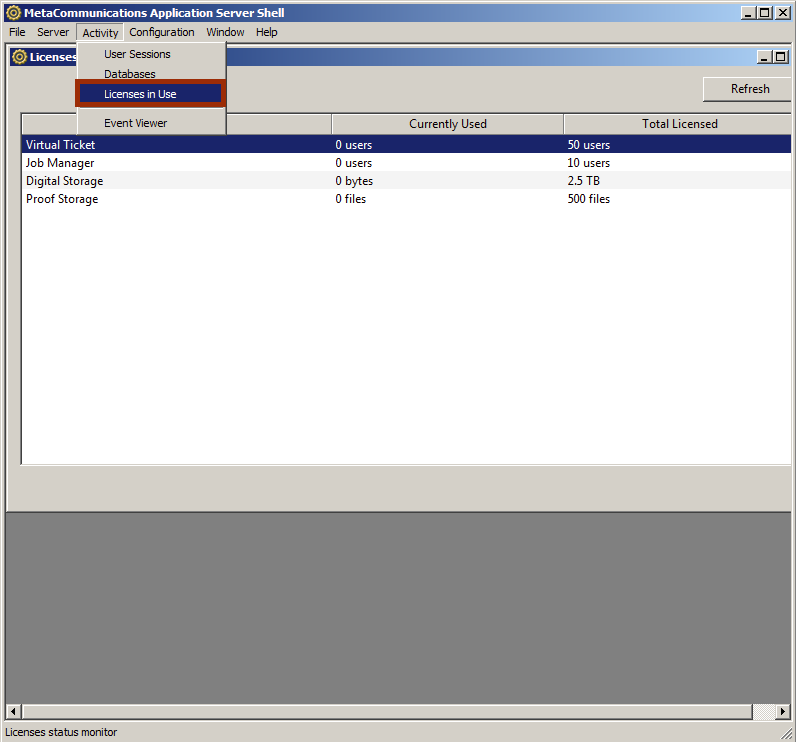This screenshot has height=742, width=796.
Task: Click the Refresh button
Action: (747, 89)
